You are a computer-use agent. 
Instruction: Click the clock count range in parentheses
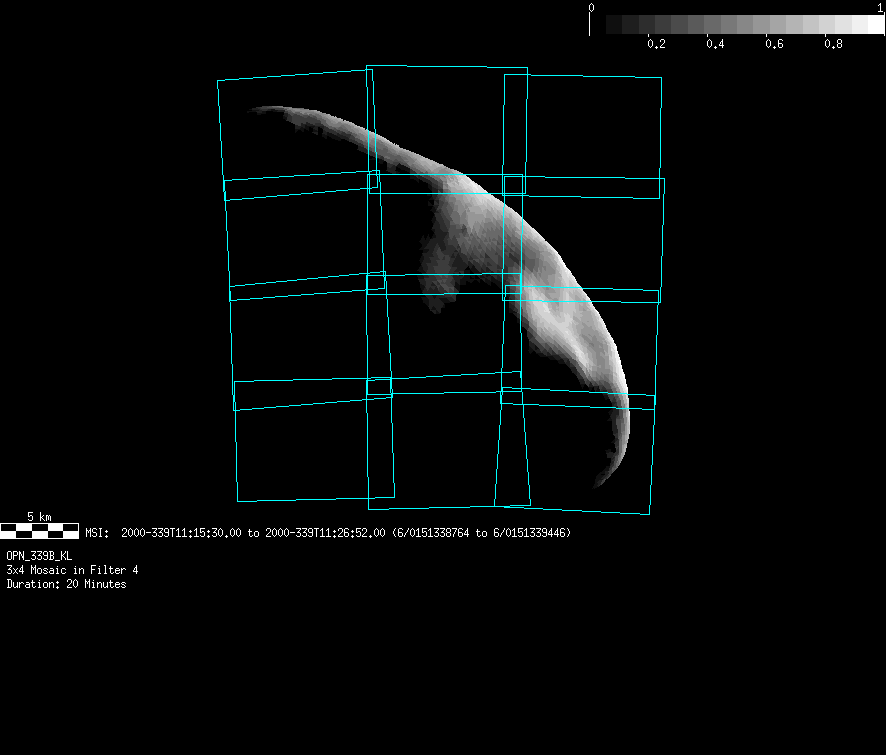(481, 533)
